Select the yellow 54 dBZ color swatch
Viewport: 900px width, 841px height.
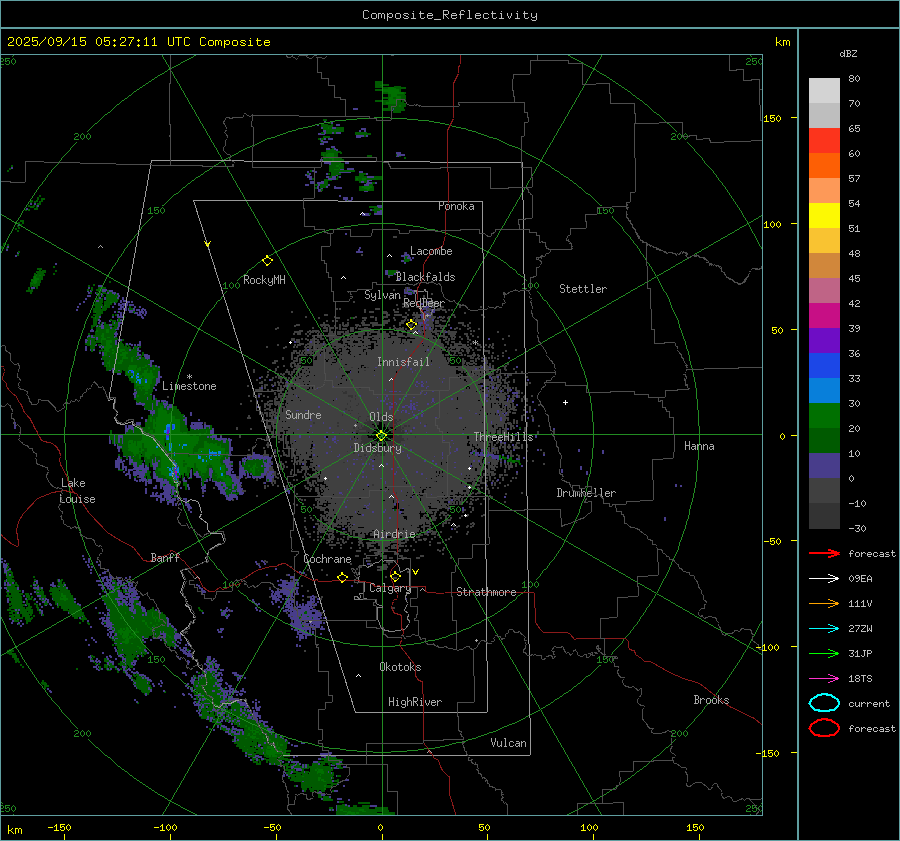(824, 215)
